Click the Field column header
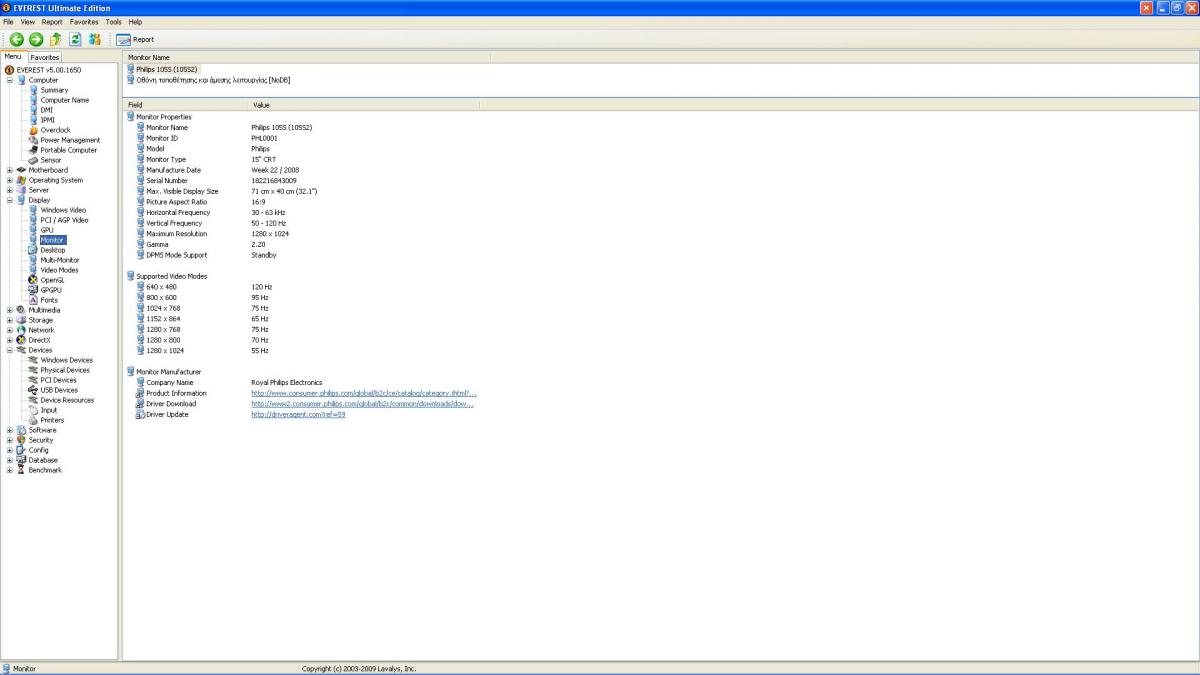Screen dimensions: 1200x675 click(x=185, y=105)
